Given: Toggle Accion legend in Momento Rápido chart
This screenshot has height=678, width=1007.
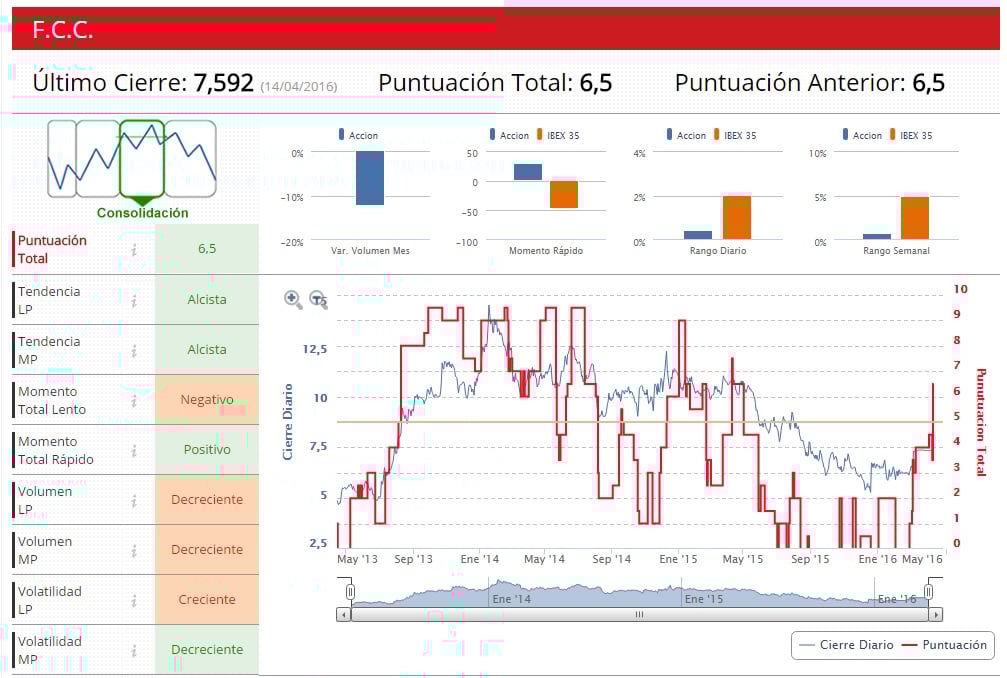Looking at the screenshot, I should pyautogui.click(x=509, y=135).
